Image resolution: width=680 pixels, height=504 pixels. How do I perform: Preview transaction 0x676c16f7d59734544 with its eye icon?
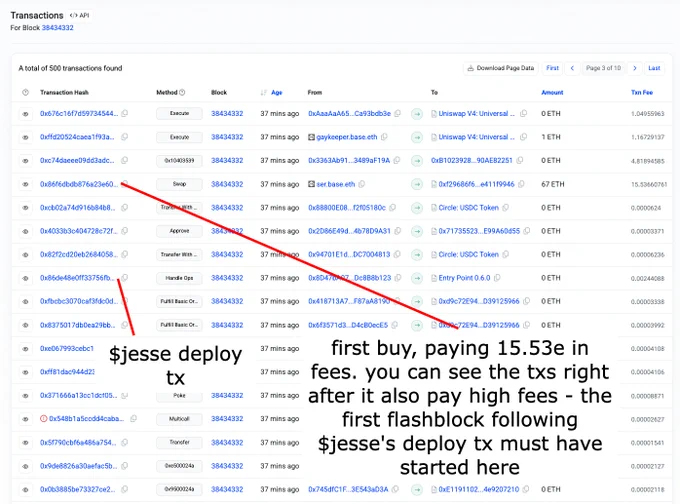(26, 114)
